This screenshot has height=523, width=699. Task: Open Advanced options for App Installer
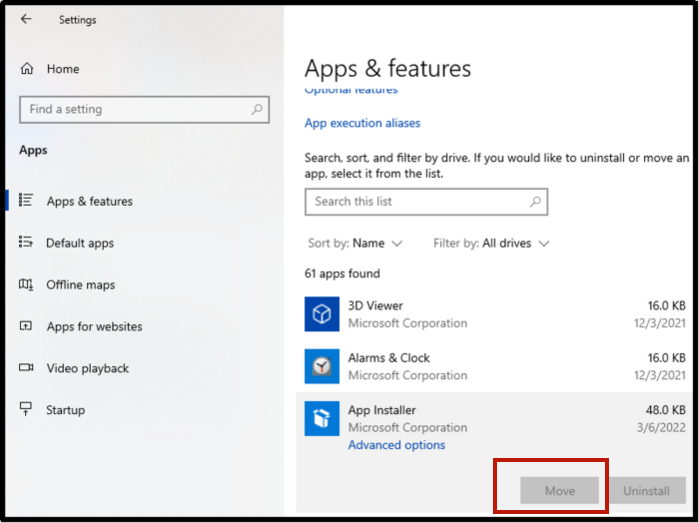tap(396, 445)
